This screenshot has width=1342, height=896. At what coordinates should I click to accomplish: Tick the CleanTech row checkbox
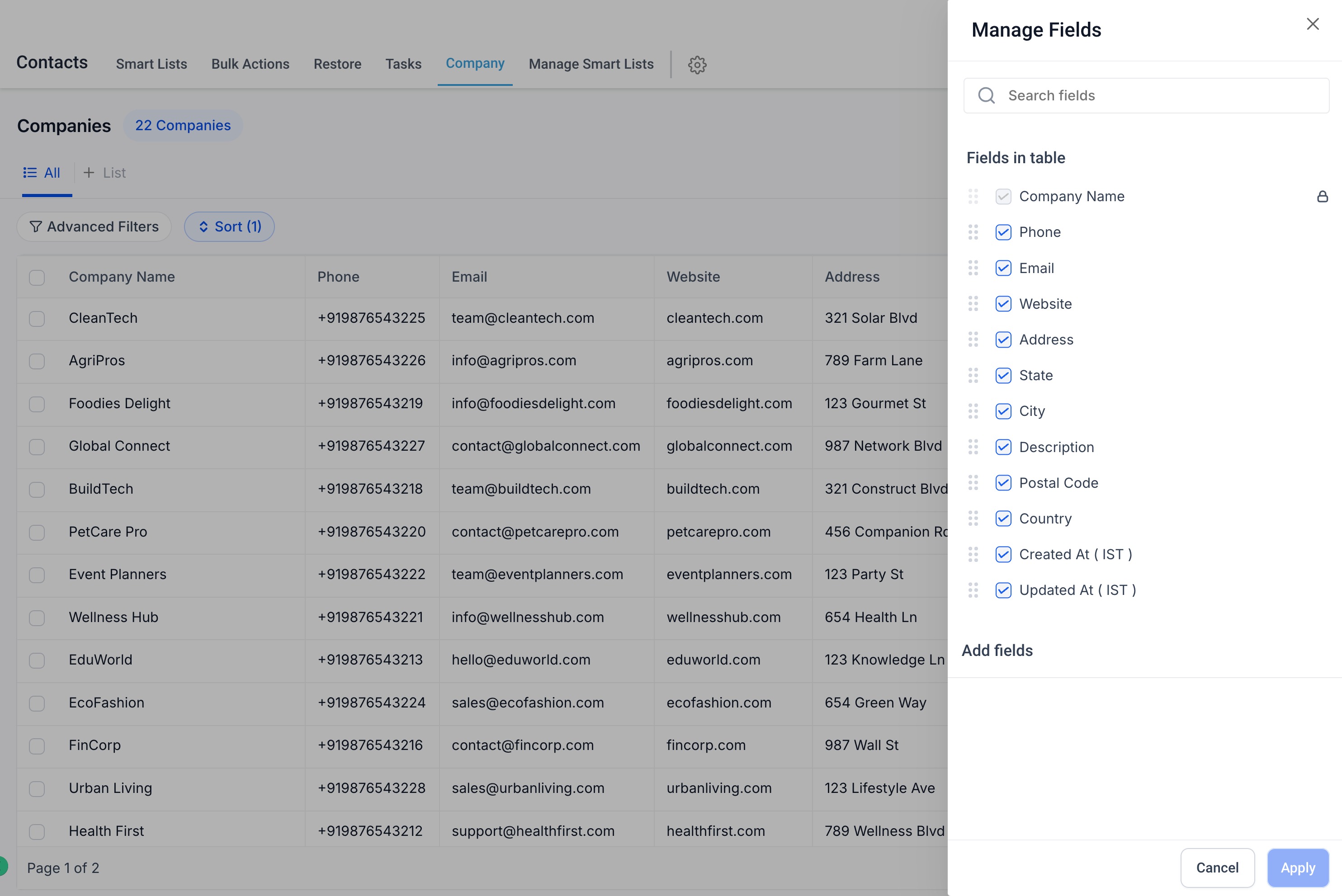[x=37, y=318]
